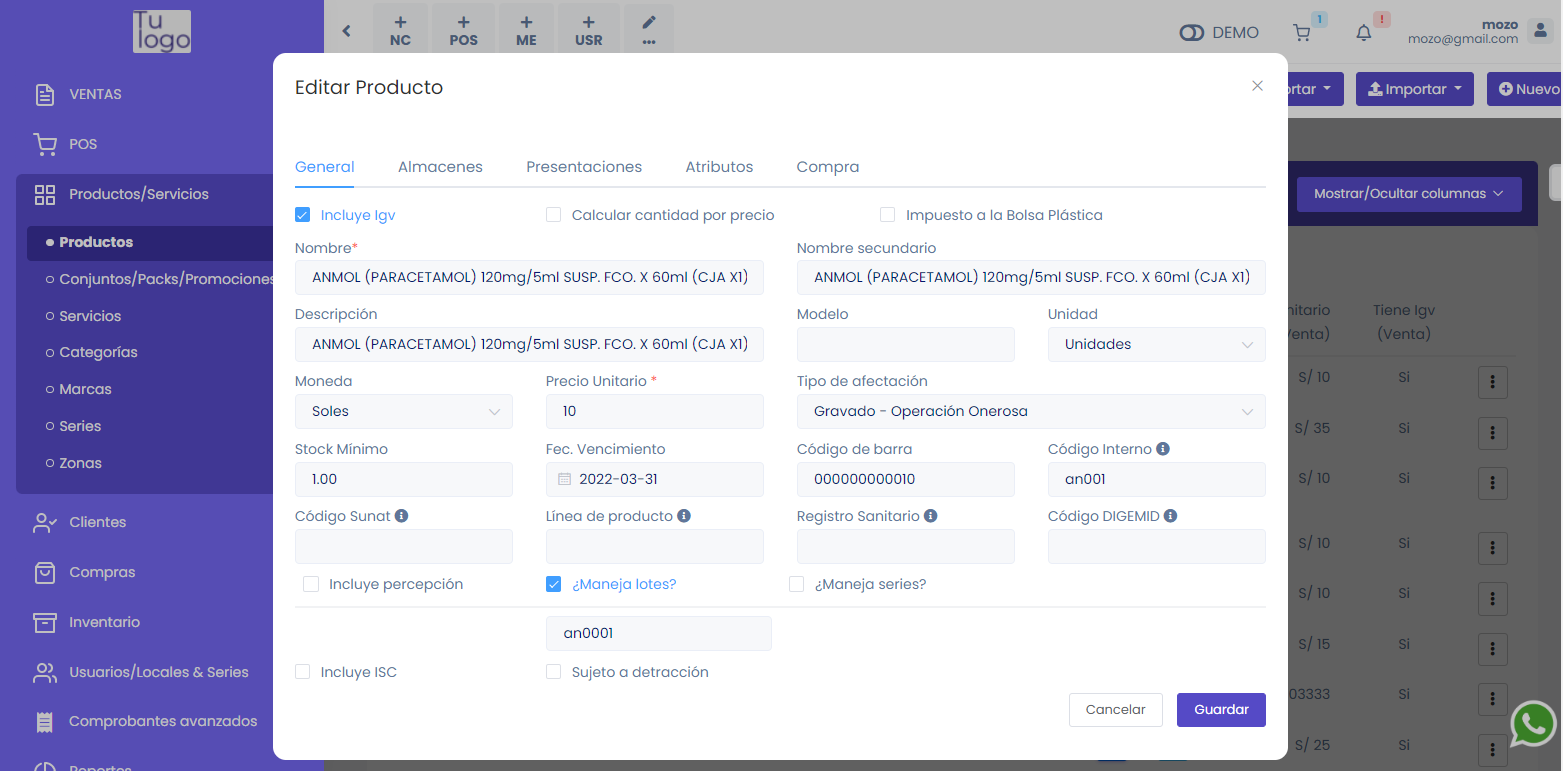Open the Unidad dropdown

[x=1156, y=344]
